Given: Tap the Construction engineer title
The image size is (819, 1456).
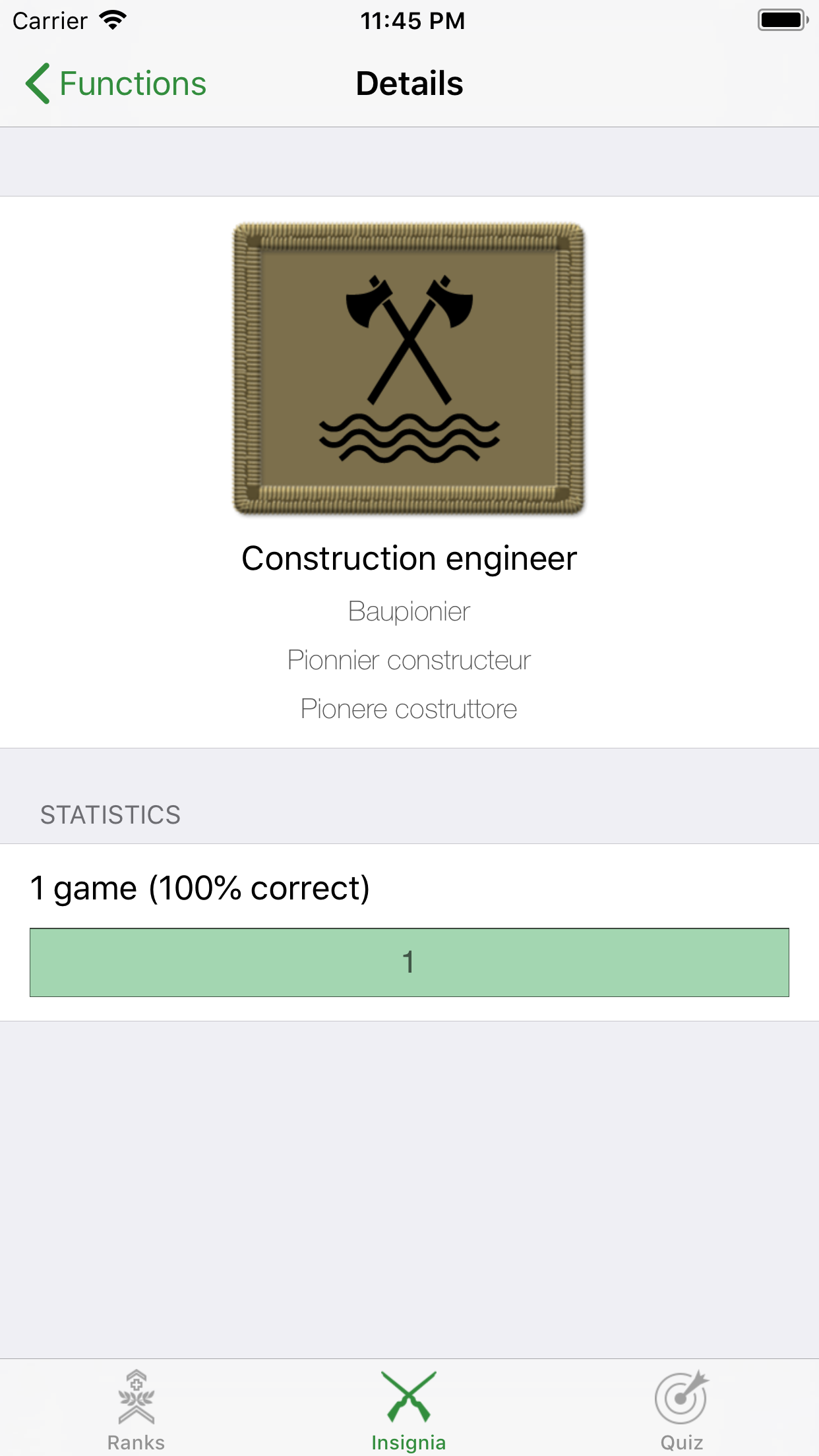Looking at the screenshot, I should (x=409, y=559).
